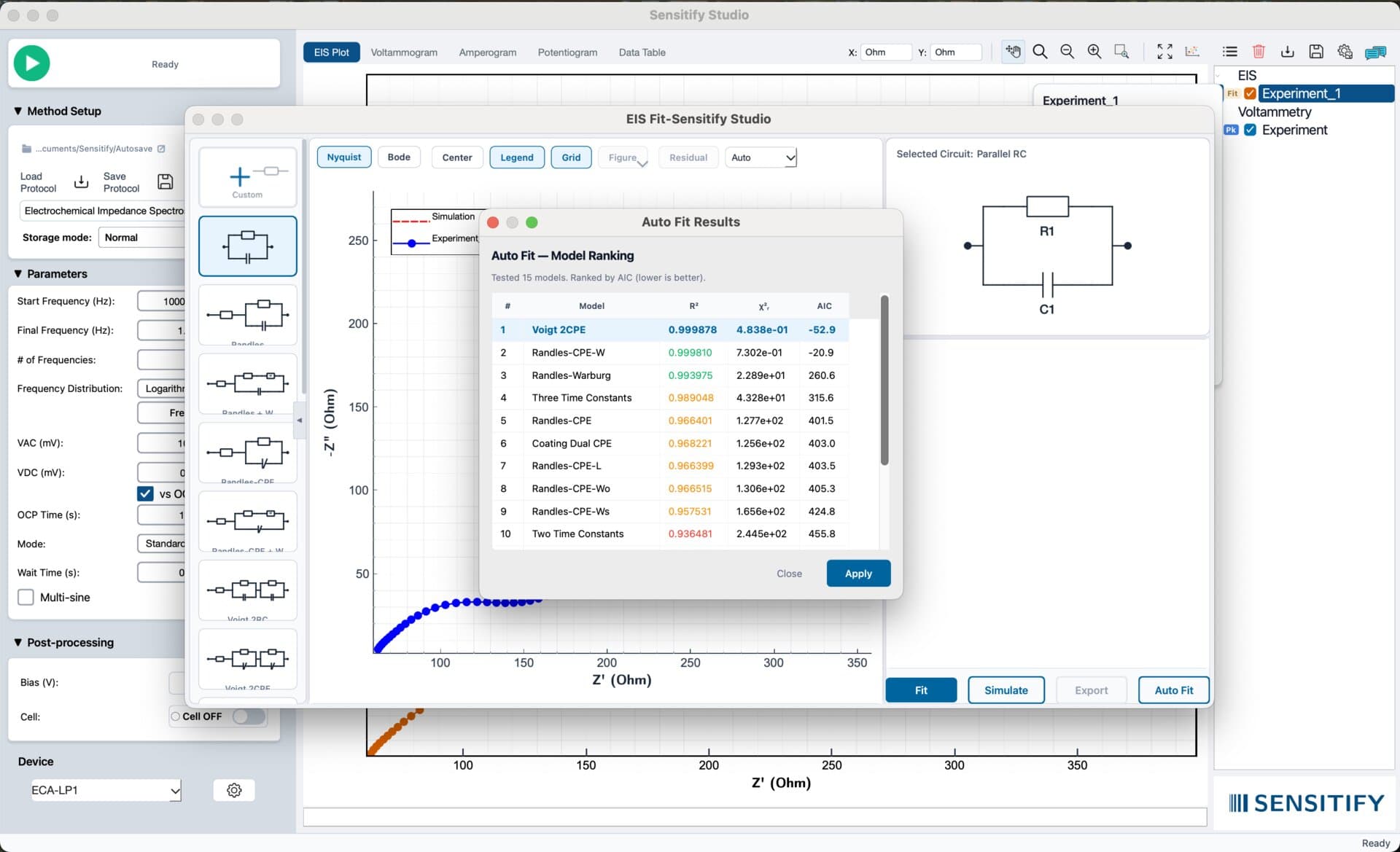
Task: Open device settings gear next to ECA-LP1
Action: (234, 790)
